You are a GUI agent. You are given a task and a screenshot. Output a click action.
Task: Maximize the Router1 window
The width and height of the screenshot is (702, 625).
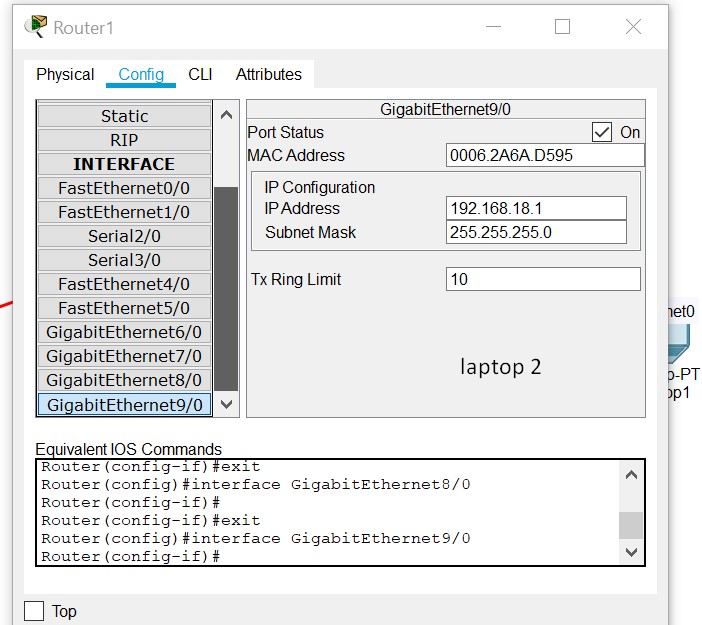[x=562, y=27]
